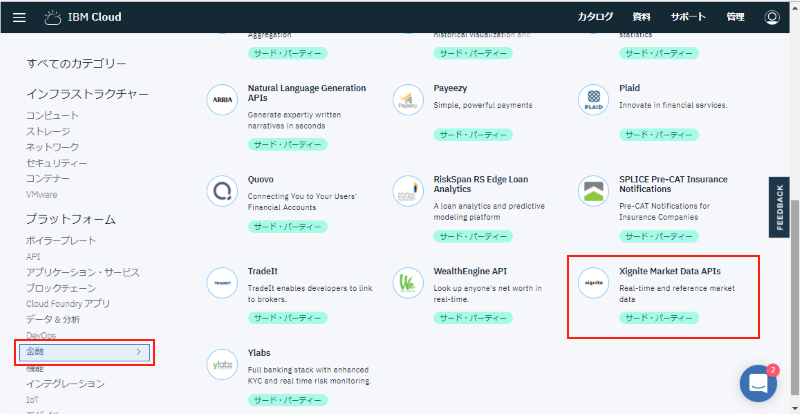
Task: Open the Payeezy title
Action: [x=450, y=88]
